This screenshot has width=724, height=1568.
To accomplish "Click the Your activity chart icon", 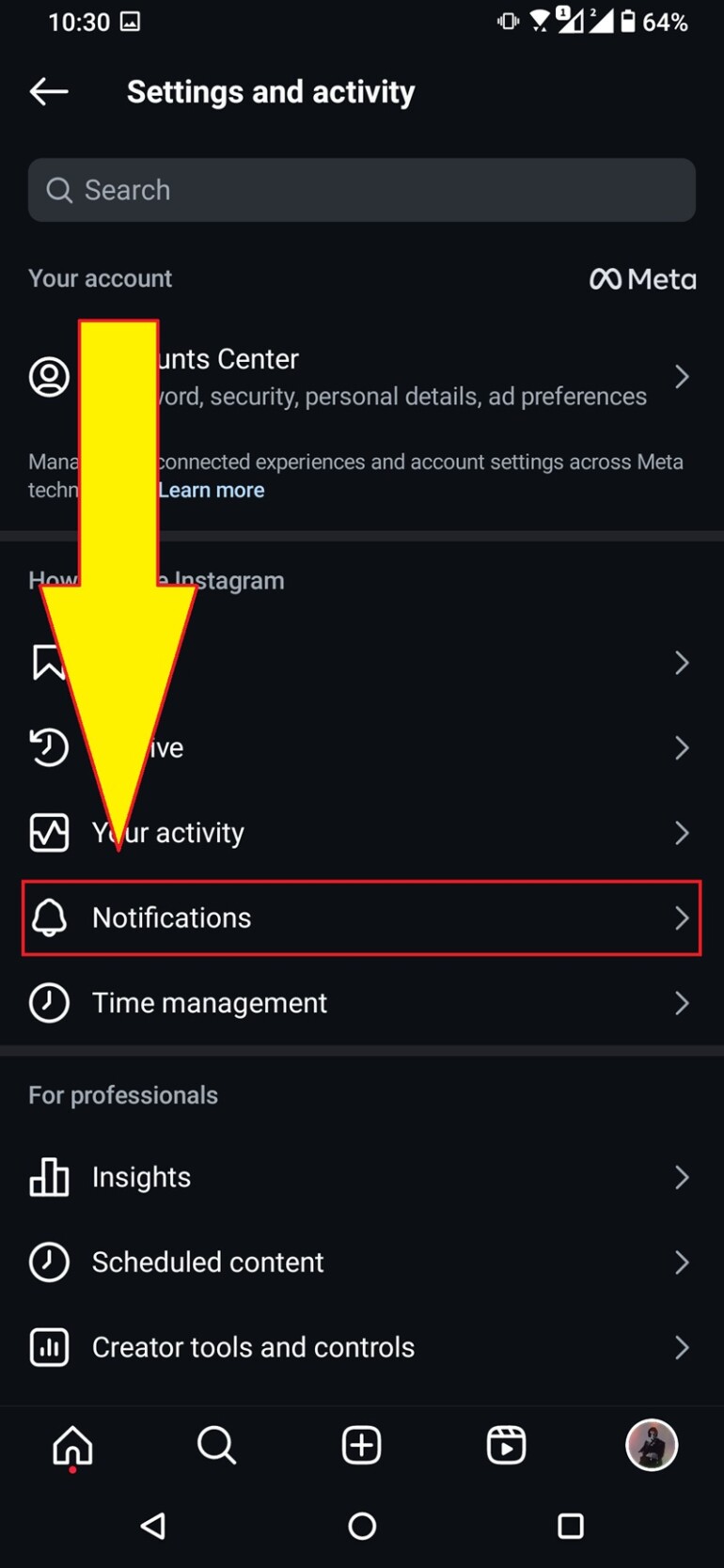I will 49,833.
